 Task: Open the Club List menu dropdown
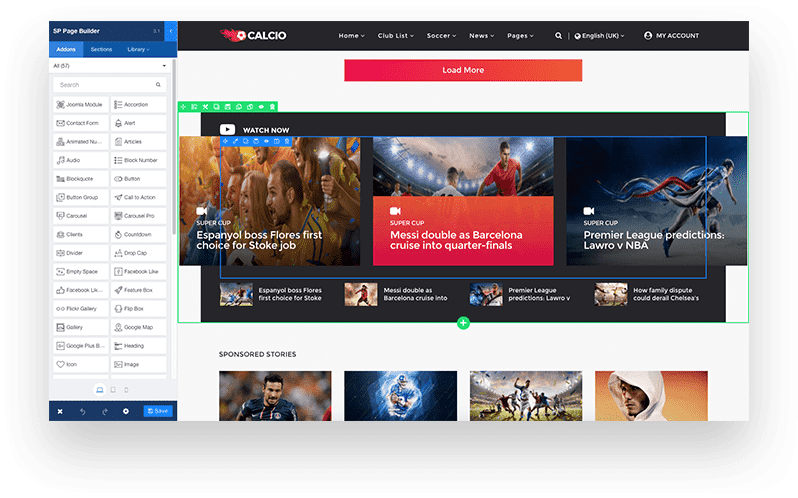[x=395, y=36]
